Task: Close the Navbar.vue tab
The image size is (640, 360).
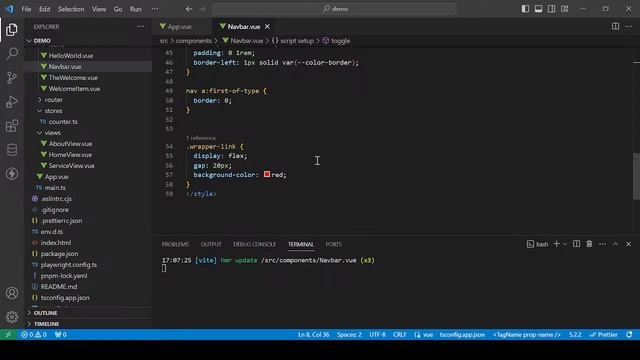Action: [267, 27]
